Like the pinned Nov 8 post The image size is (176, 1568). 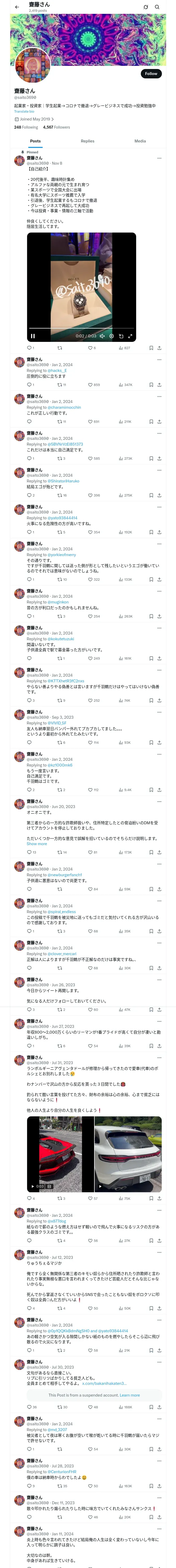[90, 348]
